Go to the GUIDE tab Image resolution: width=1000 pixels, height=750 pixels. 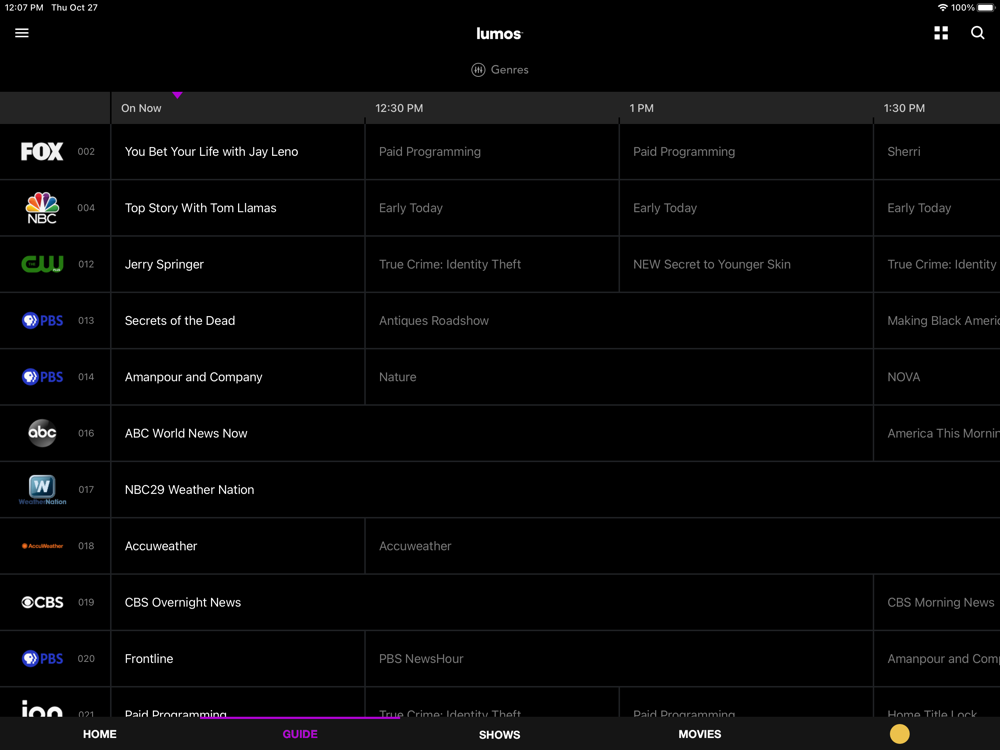click(x=300, y=734)
